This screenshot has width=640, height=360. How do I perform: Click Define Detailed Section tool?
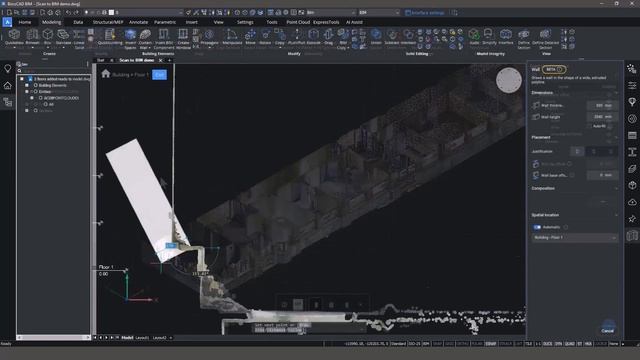(545, 39)
